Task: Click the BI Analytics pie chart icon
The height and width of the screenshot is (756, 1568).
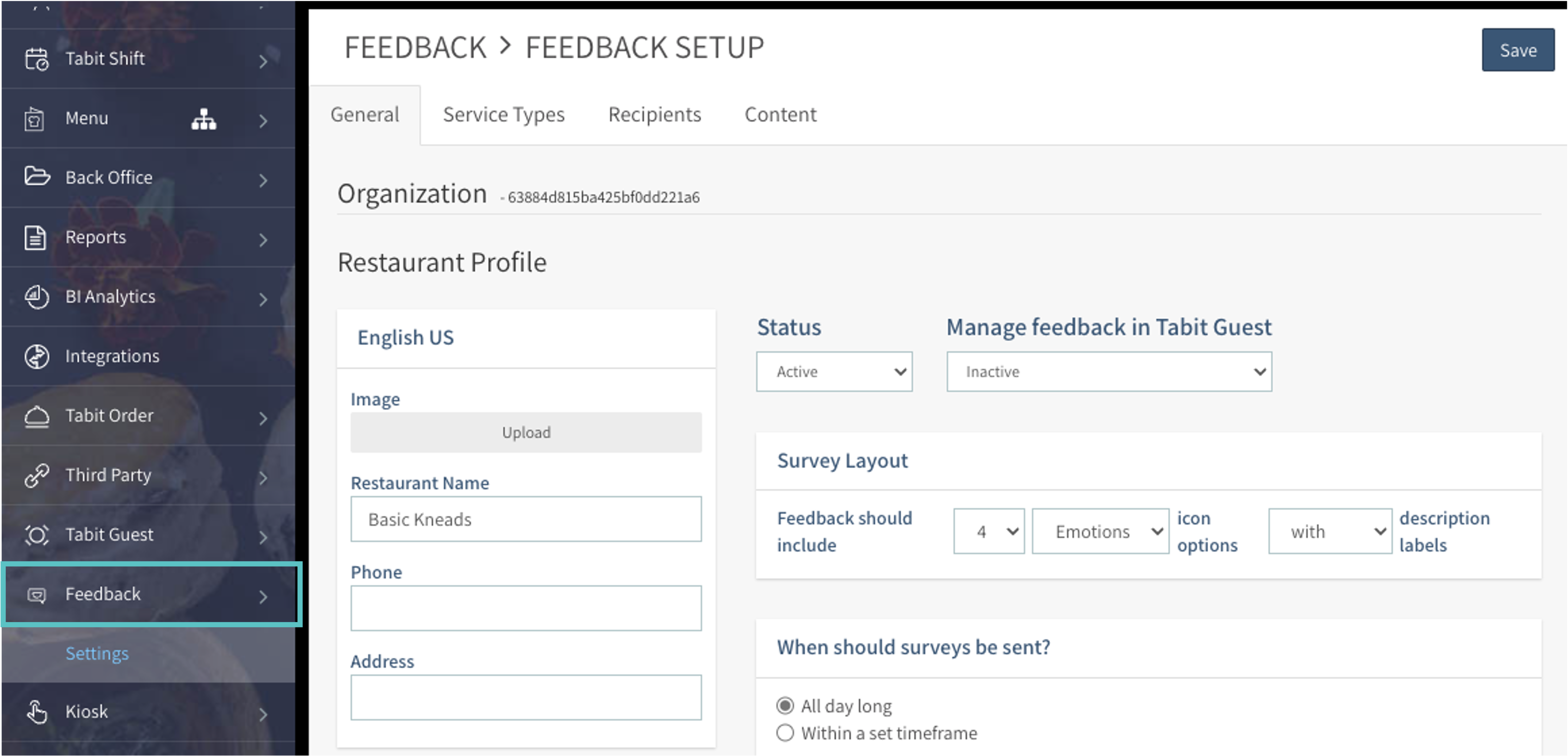Action: pos(37,297)
